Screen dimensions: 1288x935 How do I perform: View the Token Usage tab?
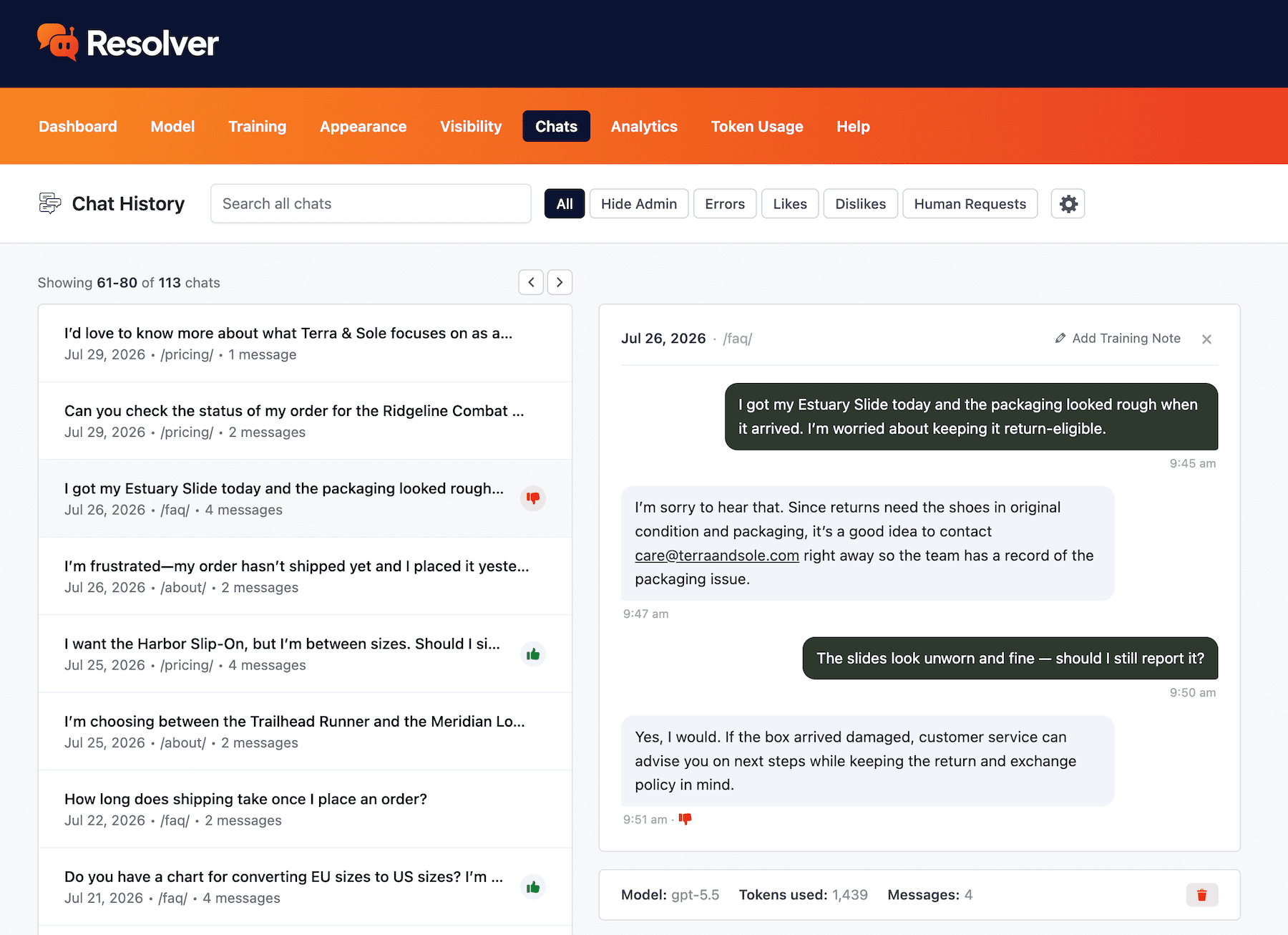(757, 126)
